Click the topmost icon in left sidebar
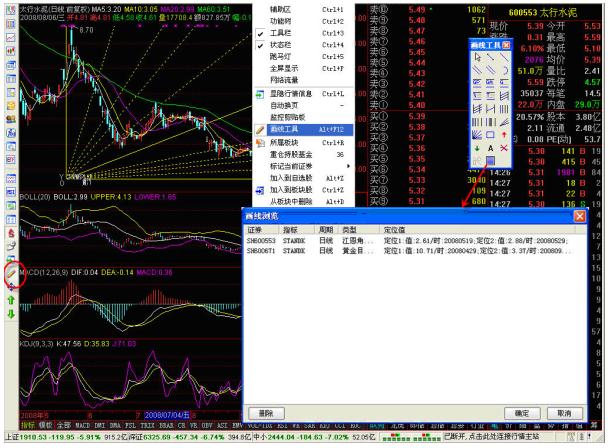 [x=11, y=10]
